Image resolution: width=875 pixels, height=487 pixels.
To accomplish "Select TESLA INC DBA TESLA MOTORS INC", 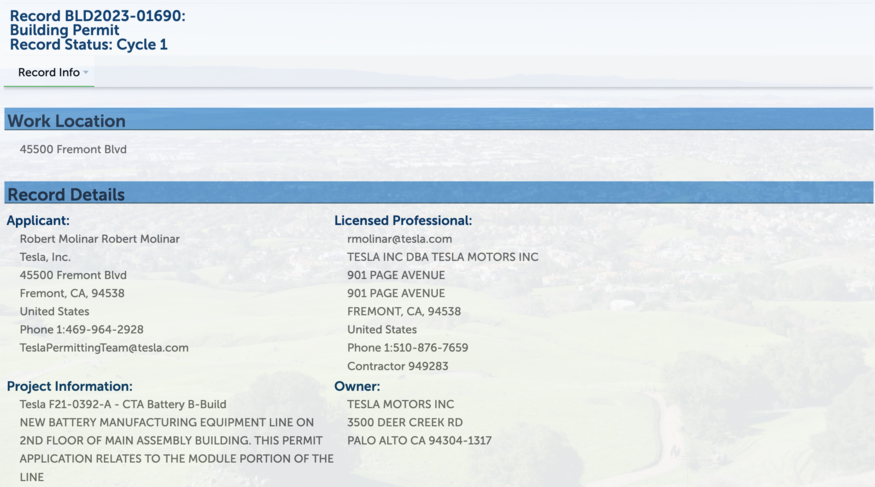I will (443, 257).
